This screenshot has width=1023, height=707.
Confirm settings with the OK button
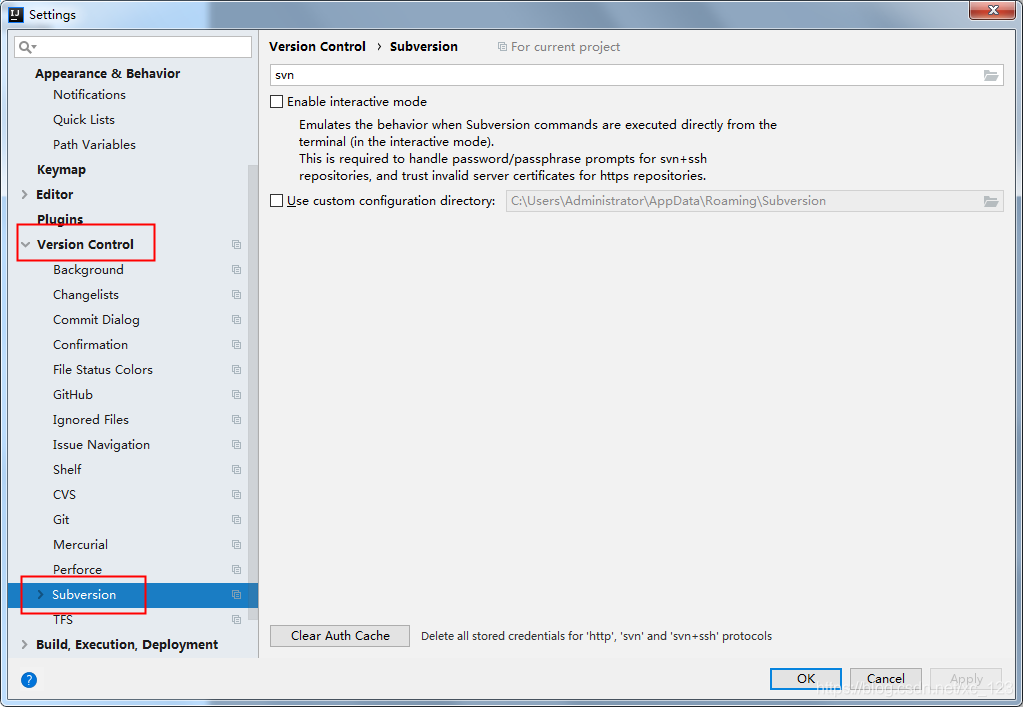point(805,678)
